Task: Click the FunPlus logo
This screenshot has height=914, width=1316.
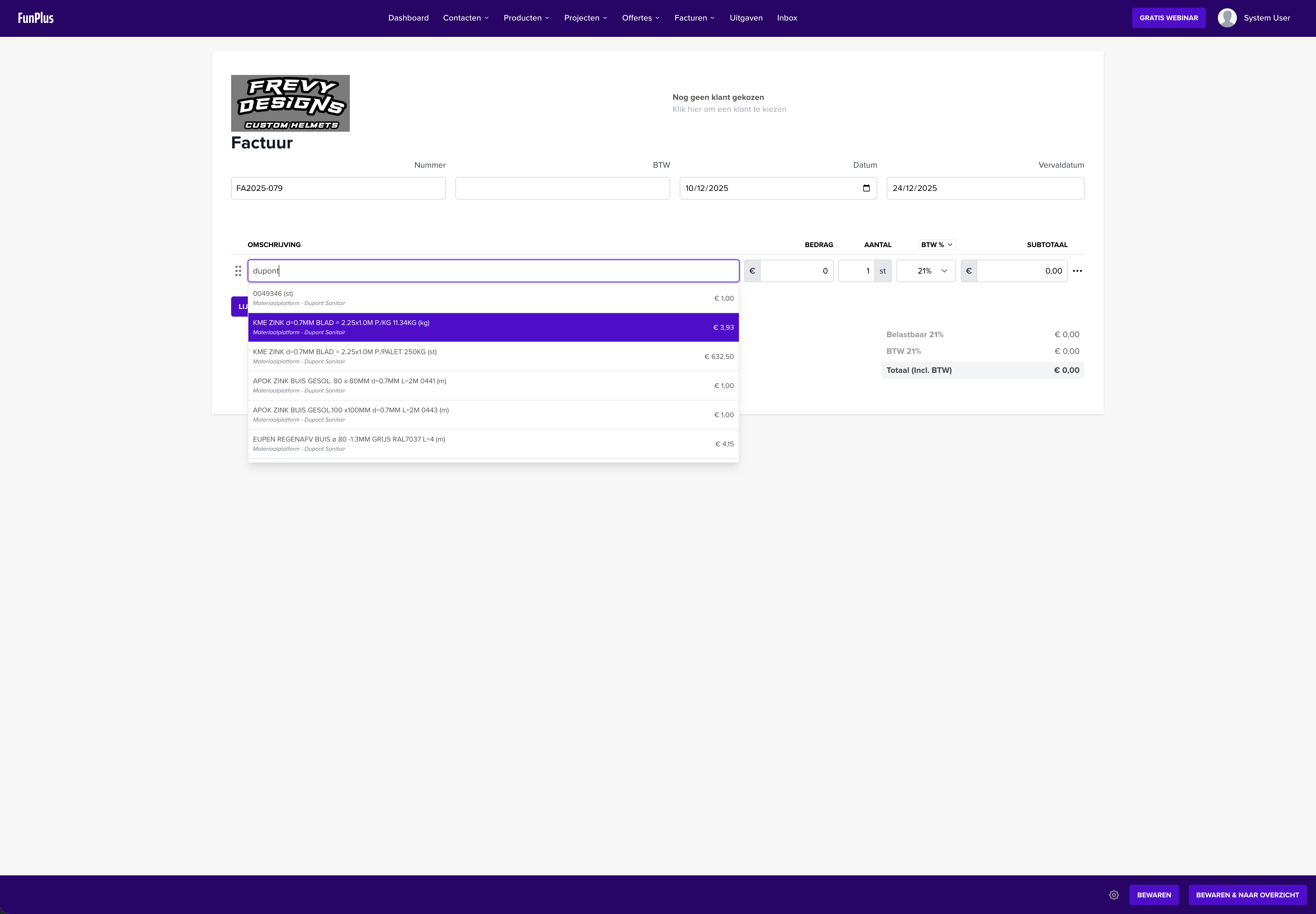Action: [x=35, y=18]
